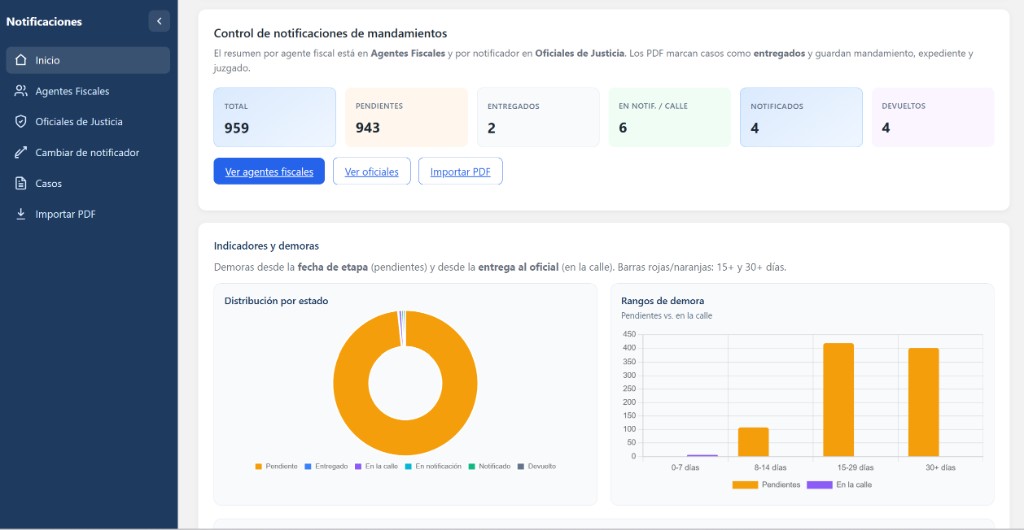Image resolution: width=1024 pixels, height=530 pixels.
Task: Go to the Agentes Fiscales page
Action: 88,91
